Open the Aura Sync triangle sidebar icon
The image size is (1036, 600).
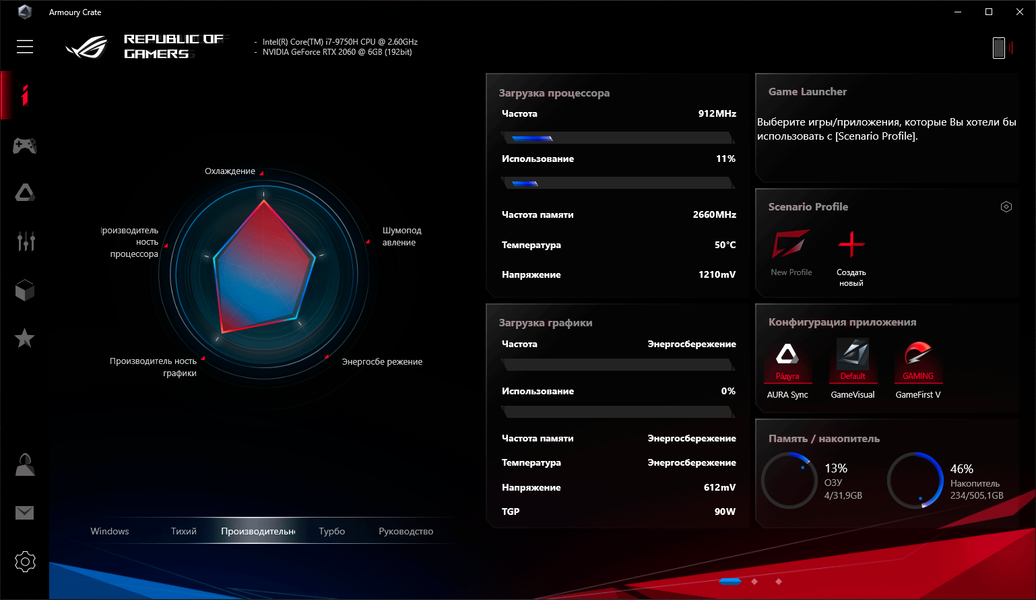point(25,193)
